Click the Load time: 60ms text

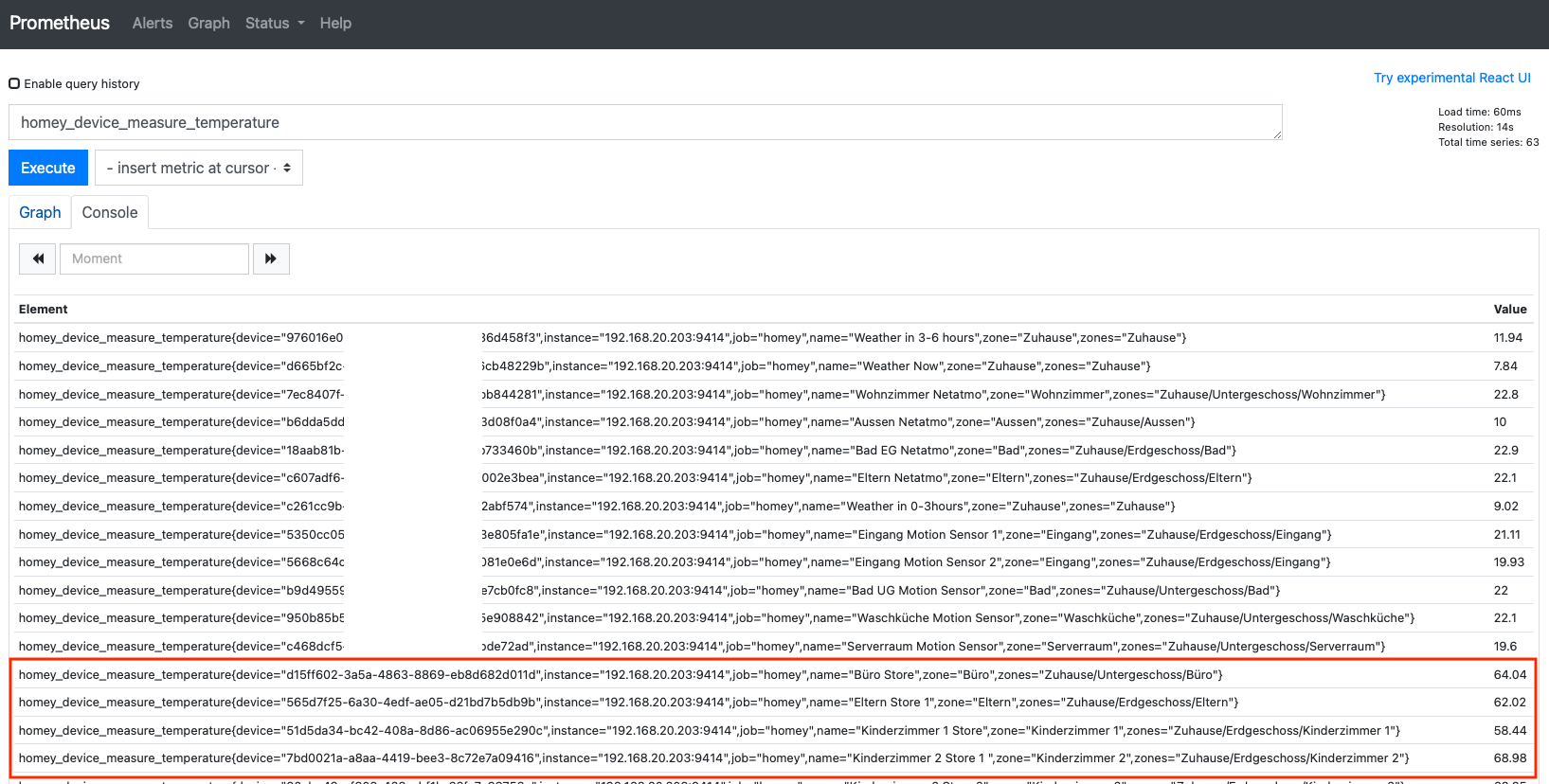pos(1480,112)
